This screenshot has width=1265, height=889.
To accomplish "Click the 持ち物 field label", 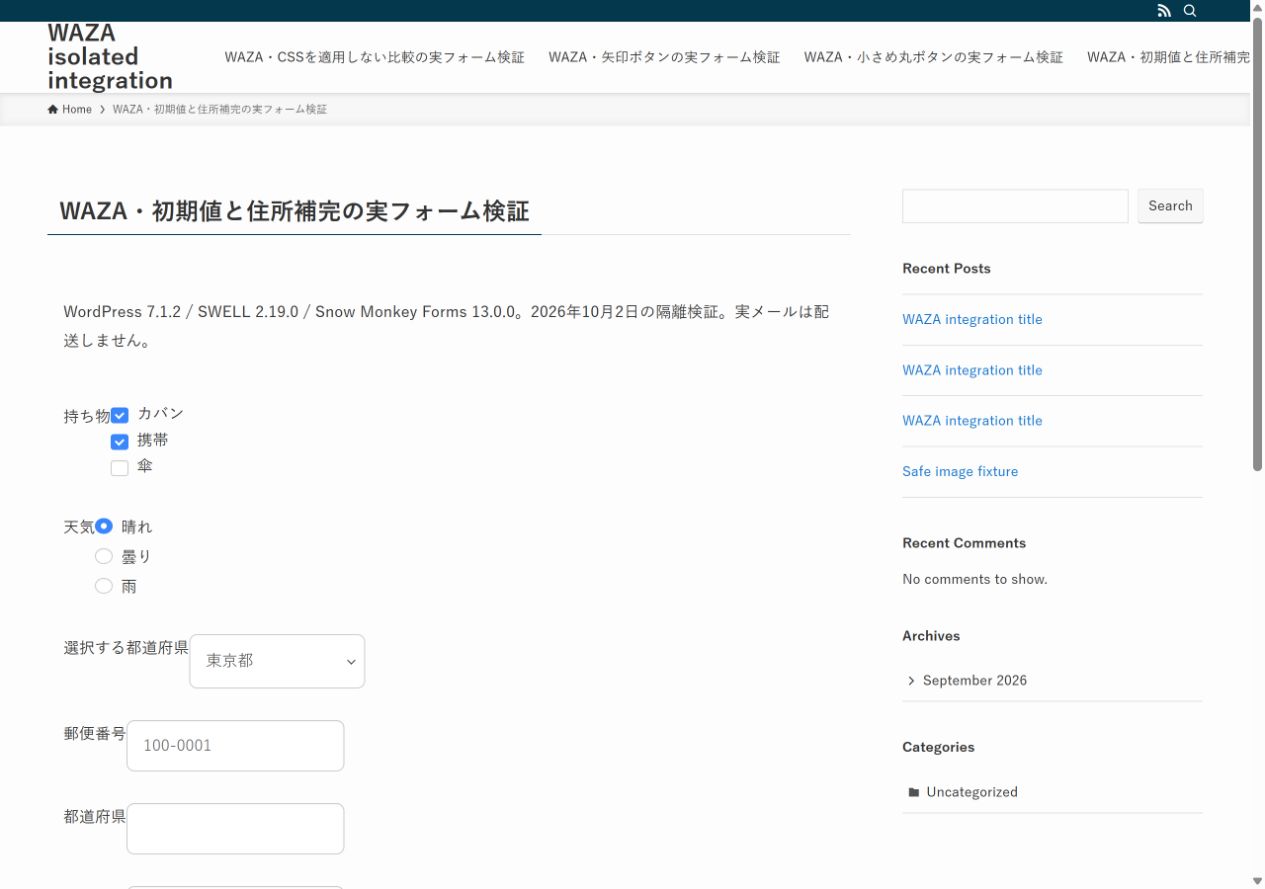I will click(87, 416).
